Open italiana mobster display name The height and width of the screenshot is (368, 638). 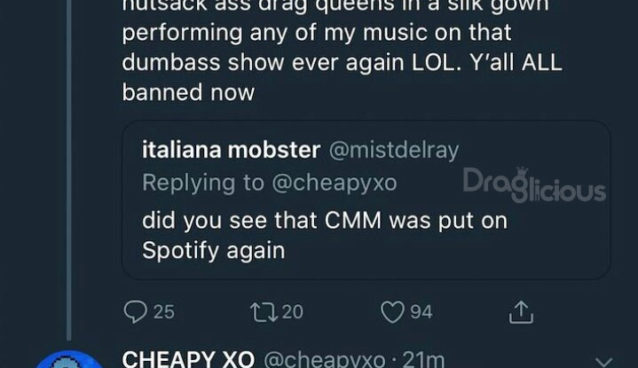pyautogui.click(x=231, y=150)
